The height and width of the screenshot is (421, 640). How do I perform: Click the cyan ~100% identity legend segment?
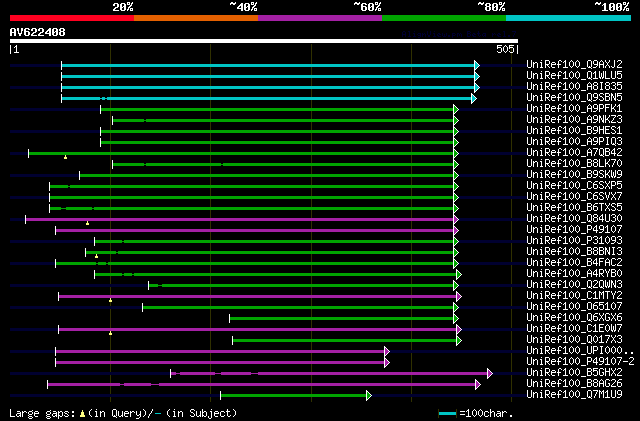[x=569, y=18]
